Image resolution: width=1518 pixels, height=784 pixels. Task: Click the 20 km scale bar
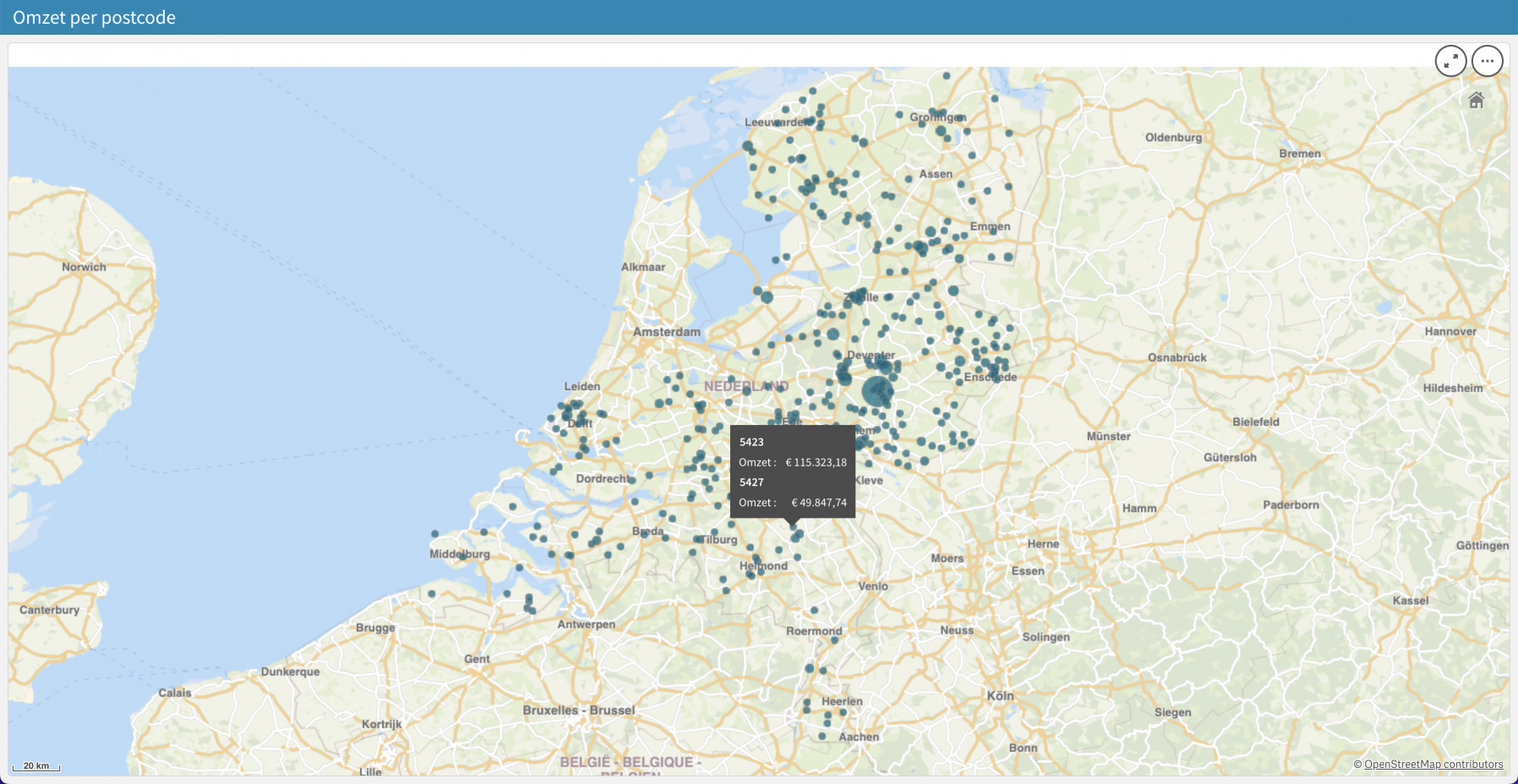pos(36,766)
